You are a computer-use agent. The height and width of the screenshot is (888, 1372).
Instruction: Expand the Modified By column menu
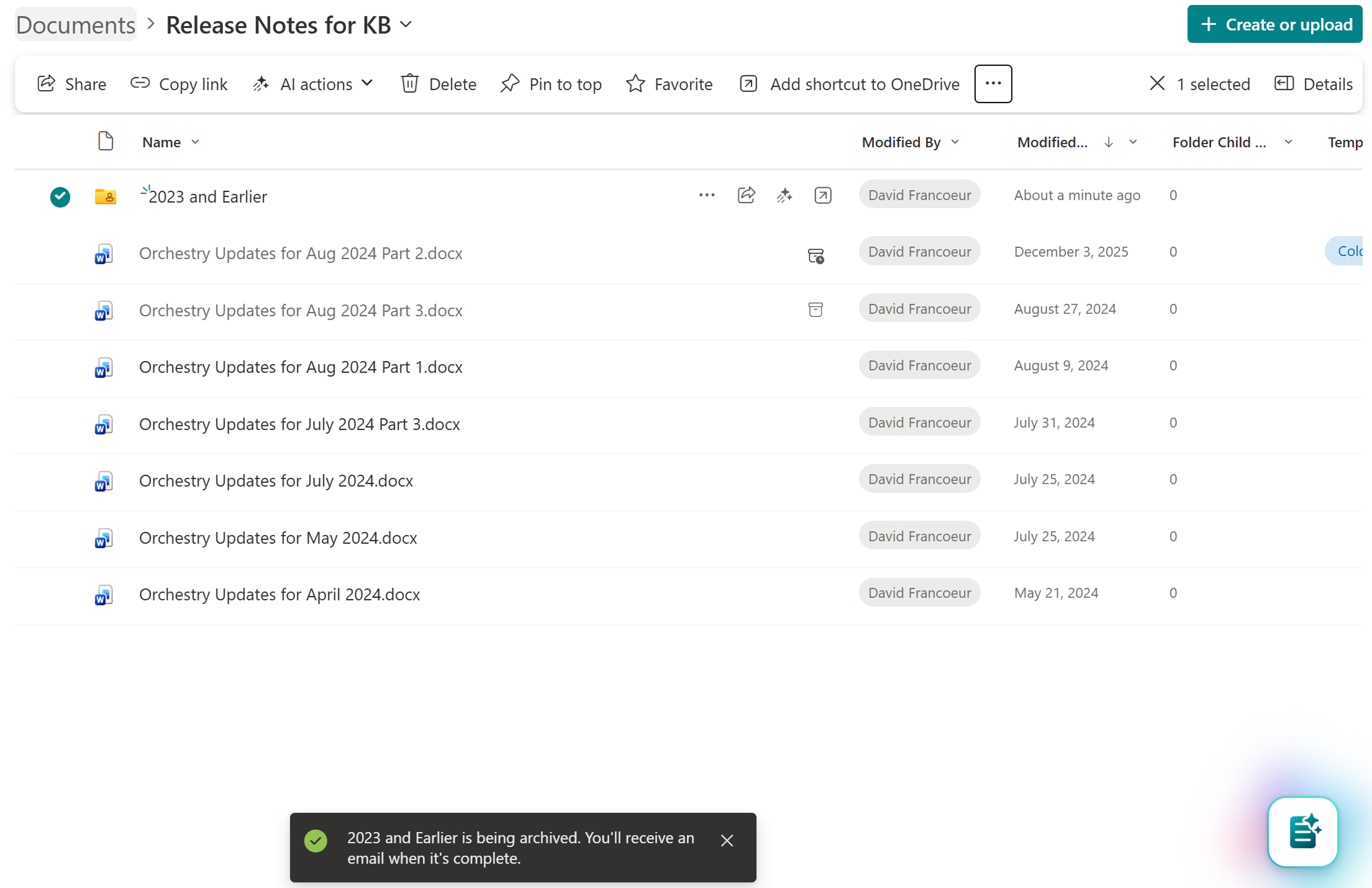955,142
